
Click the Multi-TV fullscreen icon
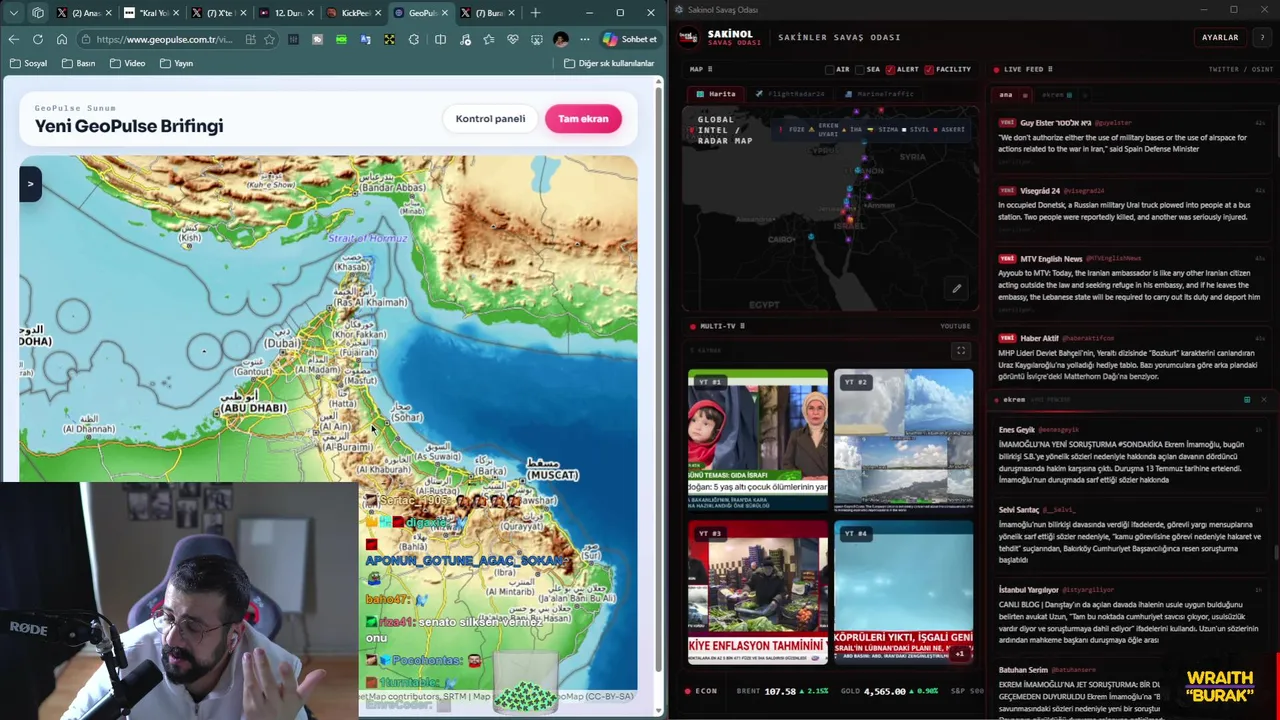point(961,351)
